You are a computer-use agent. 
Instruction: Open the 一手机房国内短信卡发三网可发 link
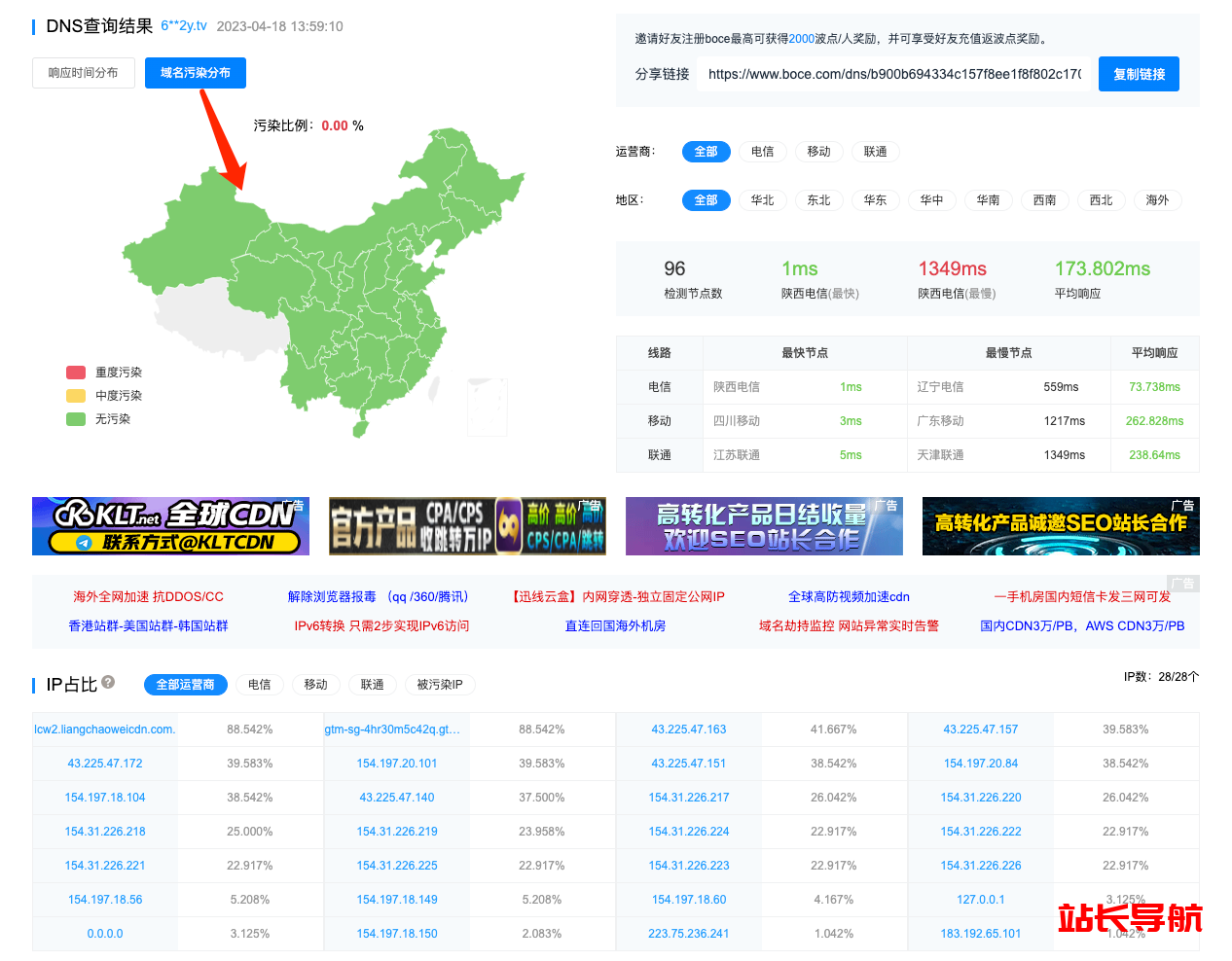coord(1082,597)
